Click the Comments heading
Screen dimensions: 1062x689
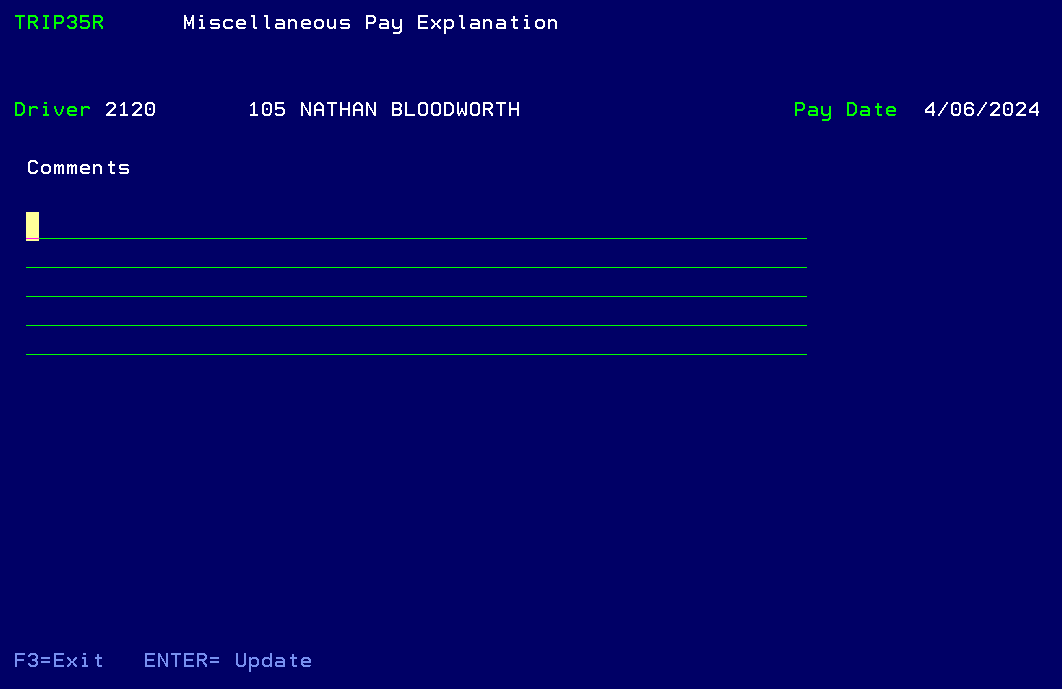click(x=78, y=168)
